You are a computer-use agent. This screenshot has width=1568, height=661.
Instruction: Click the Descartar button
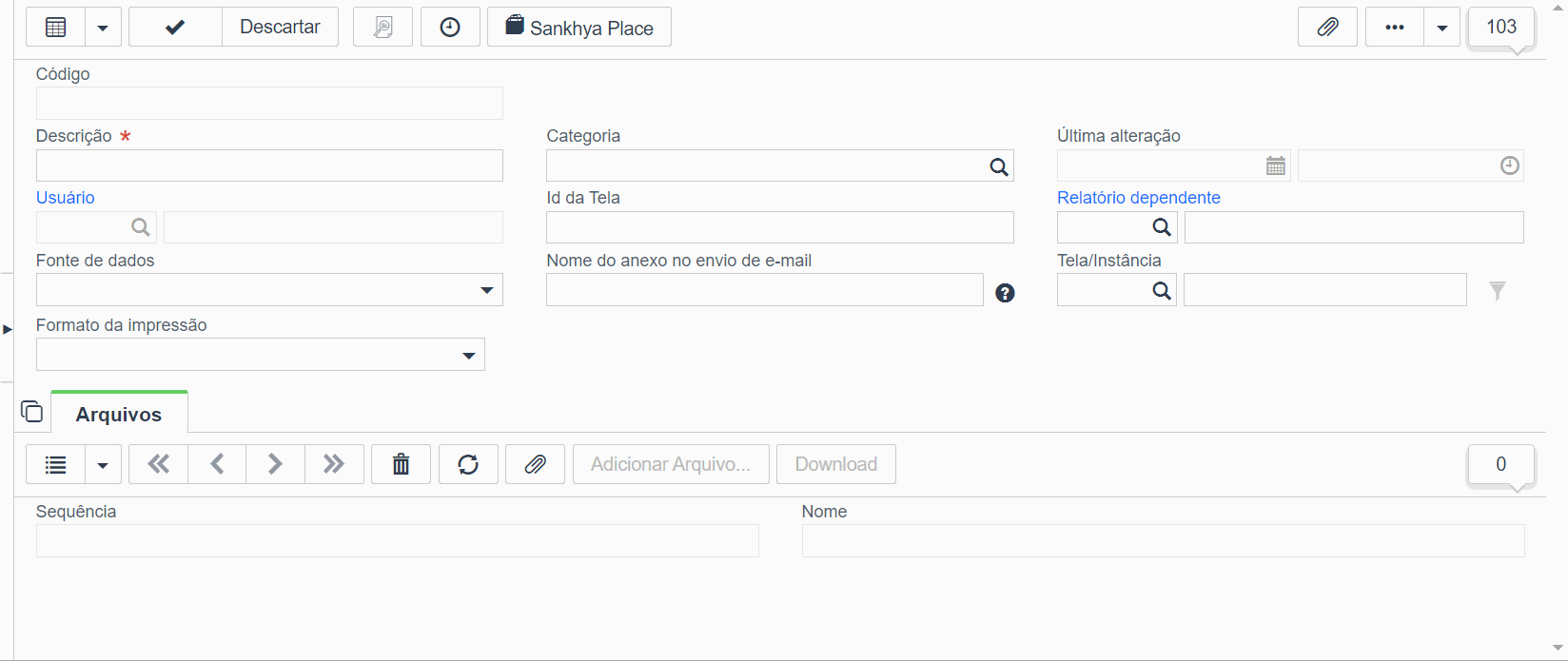pos(280,28)
